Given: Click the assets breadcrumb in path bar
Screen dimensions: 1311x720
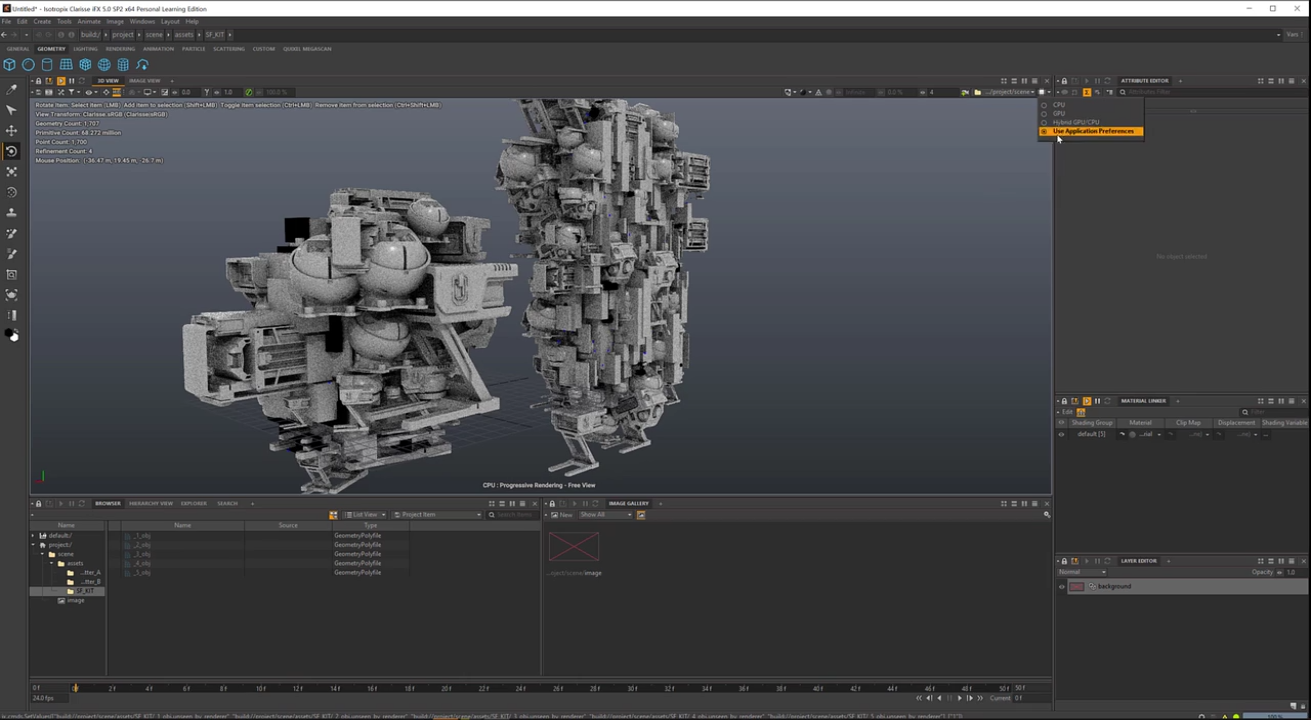Looking at the screenshot, I should (x=184, y=34).
